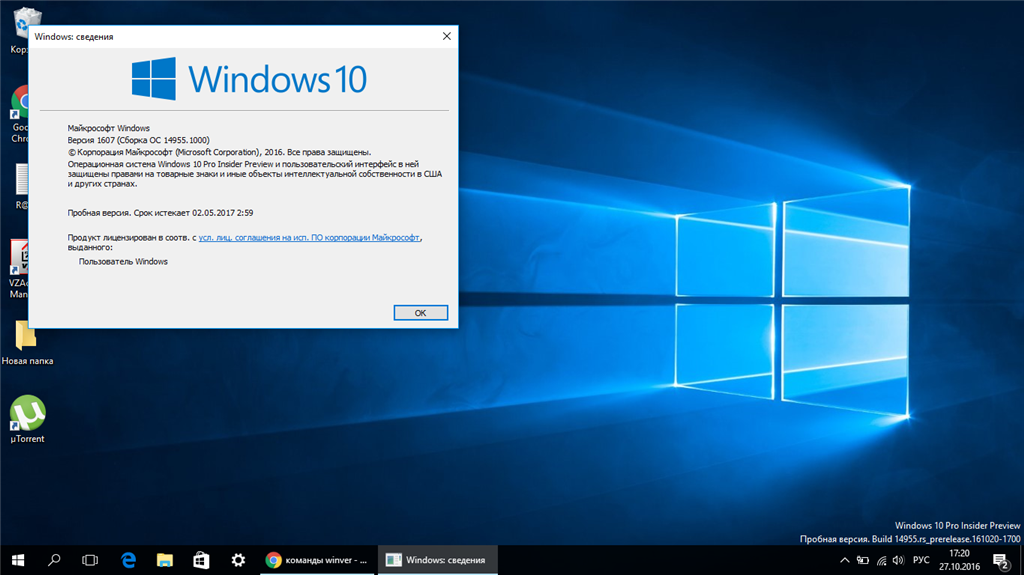
Task: Open taskbar search magnifier
Action: click(54, 560)
